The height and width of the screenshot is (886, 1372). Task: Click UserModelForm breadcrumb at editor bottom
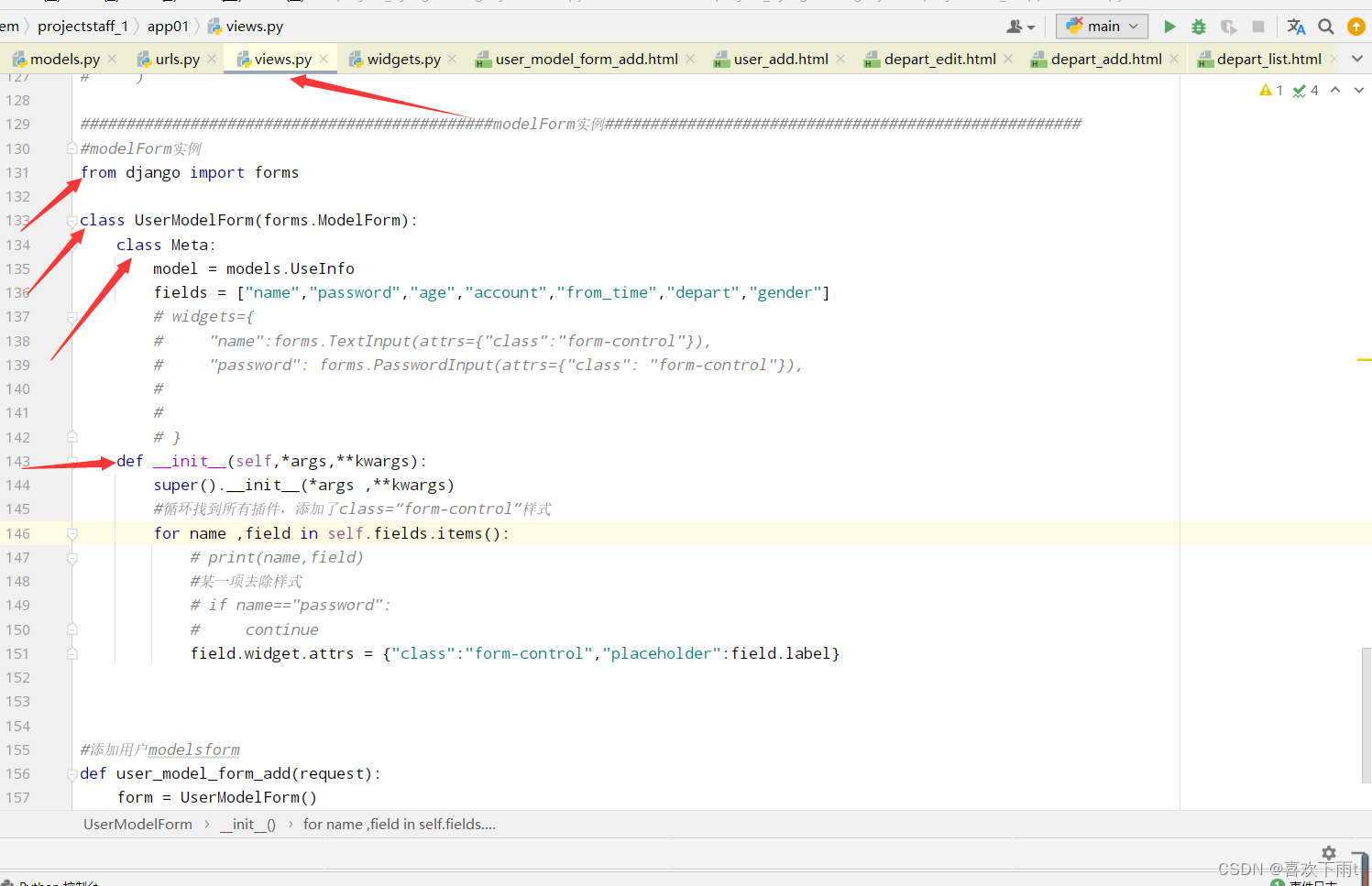137,825
